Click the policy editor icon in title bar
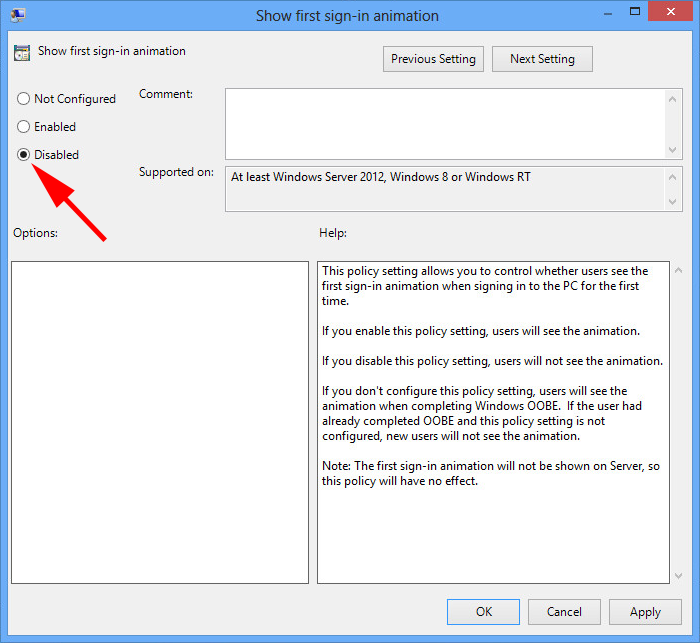The width and height of the screenshot is (700, 643). pyautogui.click(x=18, y=15)
